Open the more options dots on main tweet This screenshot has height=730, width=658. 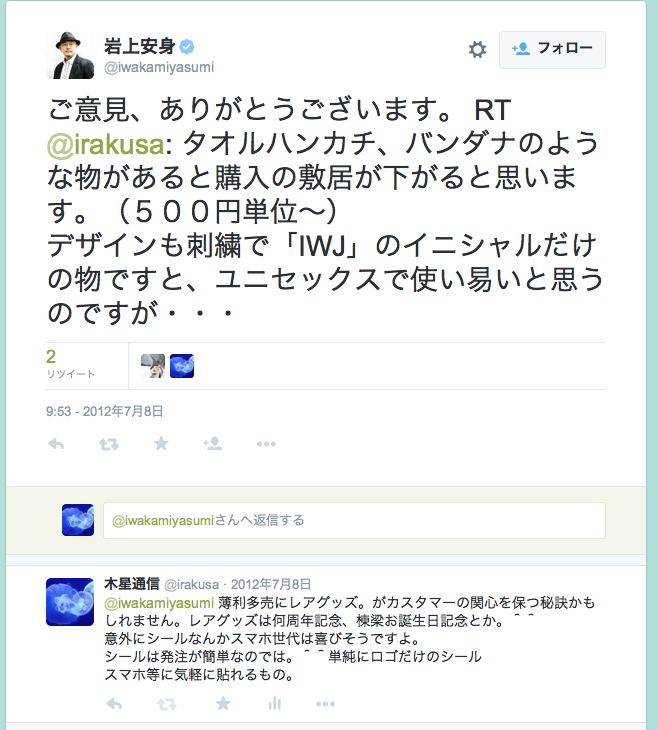tap(266, 444)
